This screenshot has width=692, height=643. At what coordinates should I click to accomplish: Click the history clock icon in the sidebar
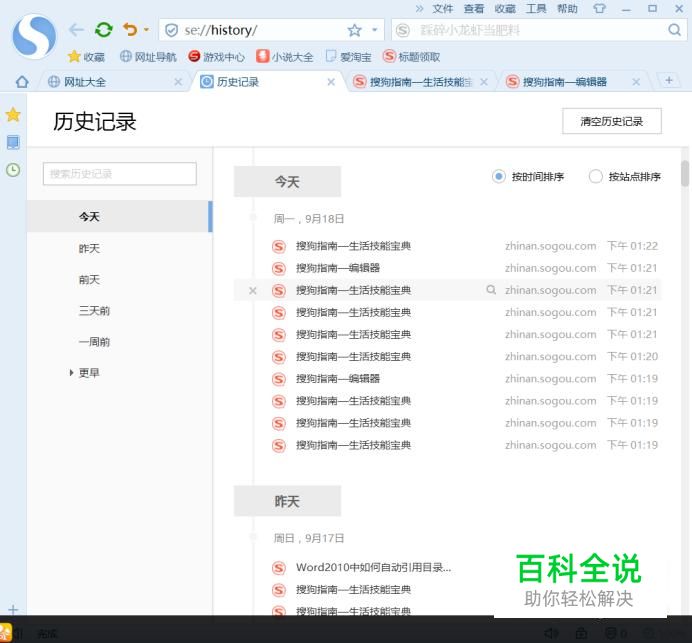(13, 170)
